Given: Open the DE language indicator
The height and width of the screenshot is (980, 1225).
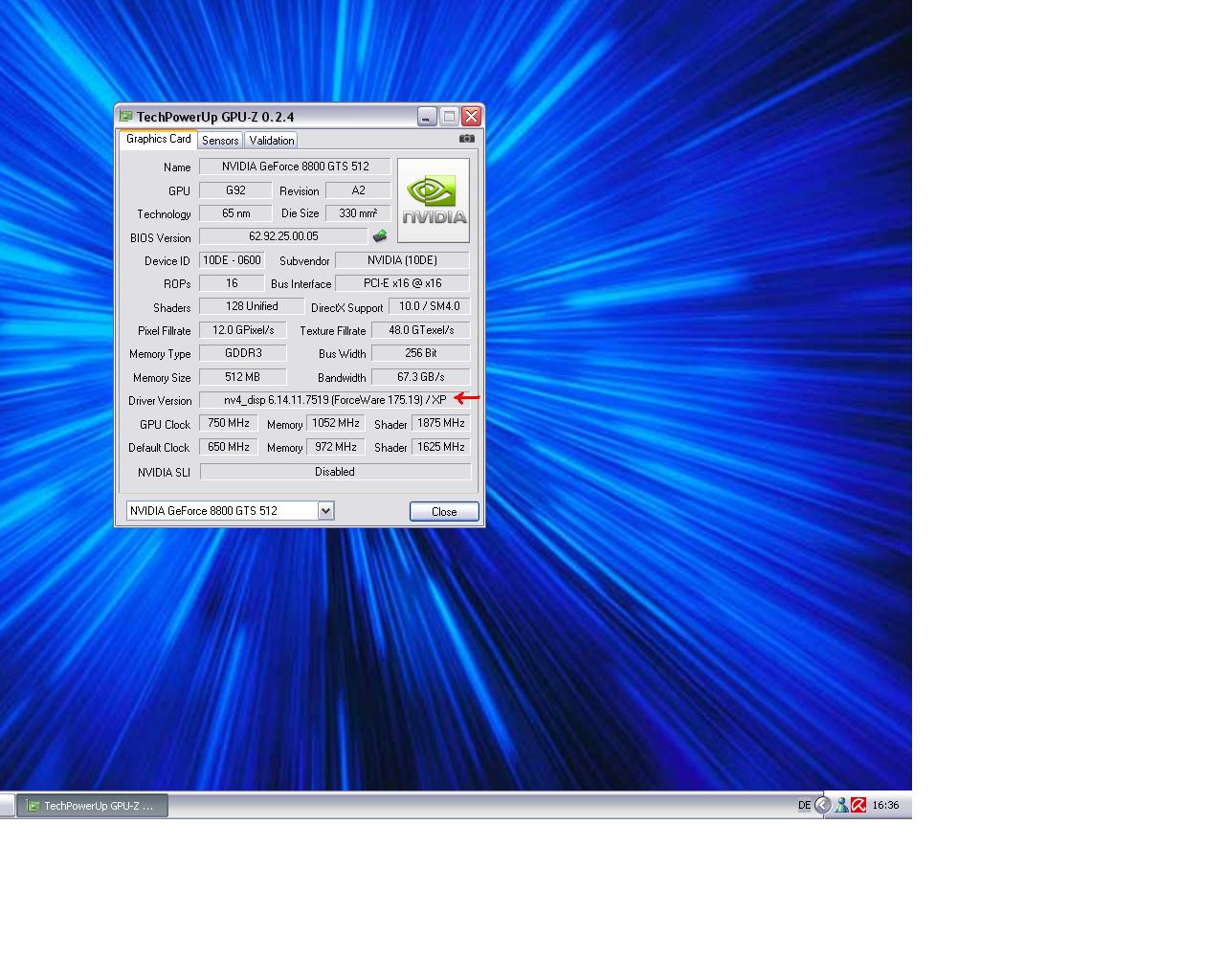Looking at the screenshot, I should point(804,805).
